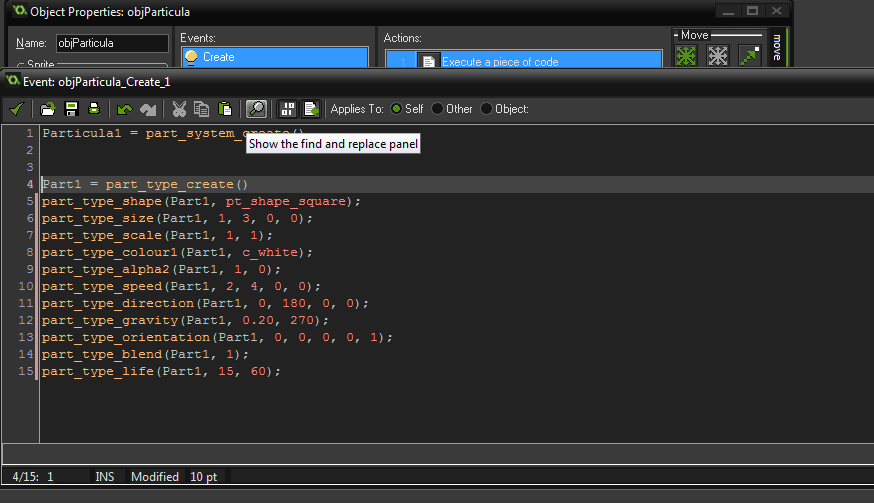Print the code using printer icon

(x=94, y=109)
